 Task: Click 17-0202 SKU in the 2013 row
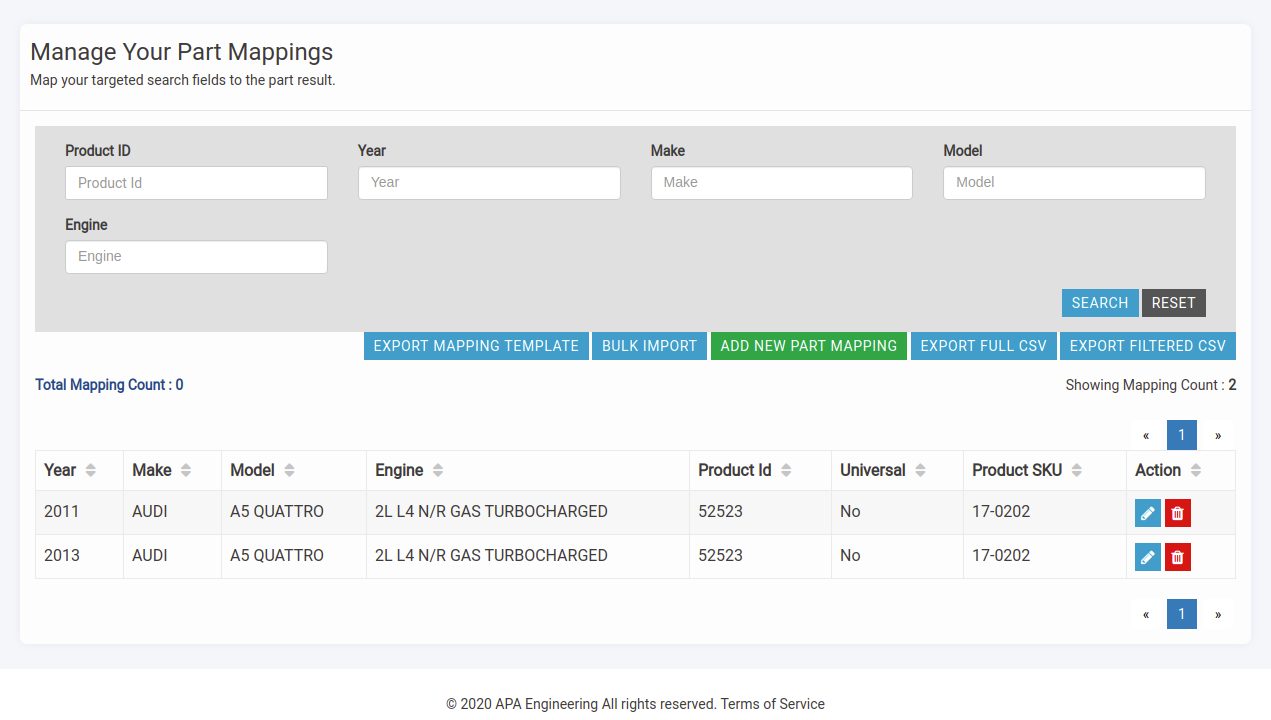pos(1001,556)
